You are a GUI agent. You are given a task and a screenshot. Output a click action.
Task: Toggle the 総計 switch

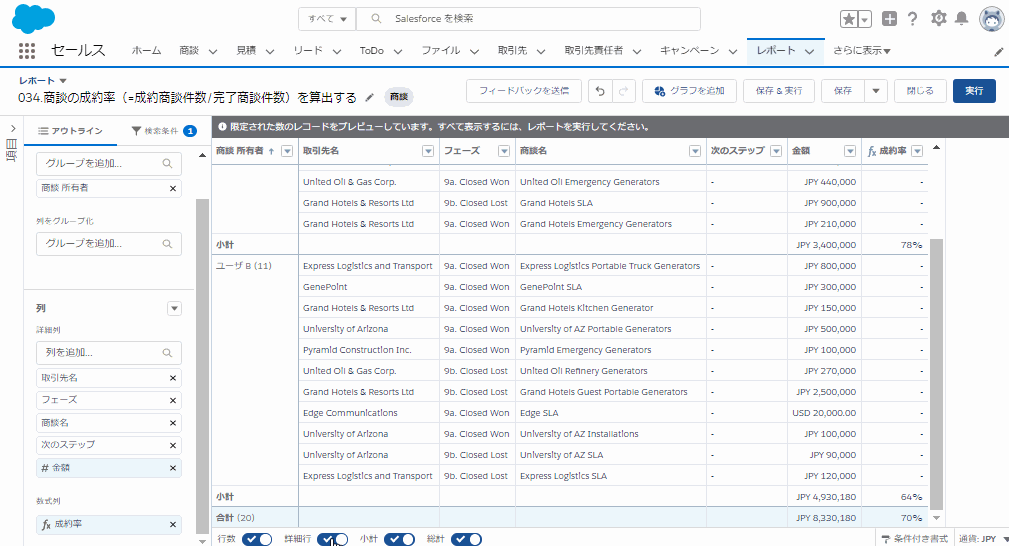pos(466,540)
